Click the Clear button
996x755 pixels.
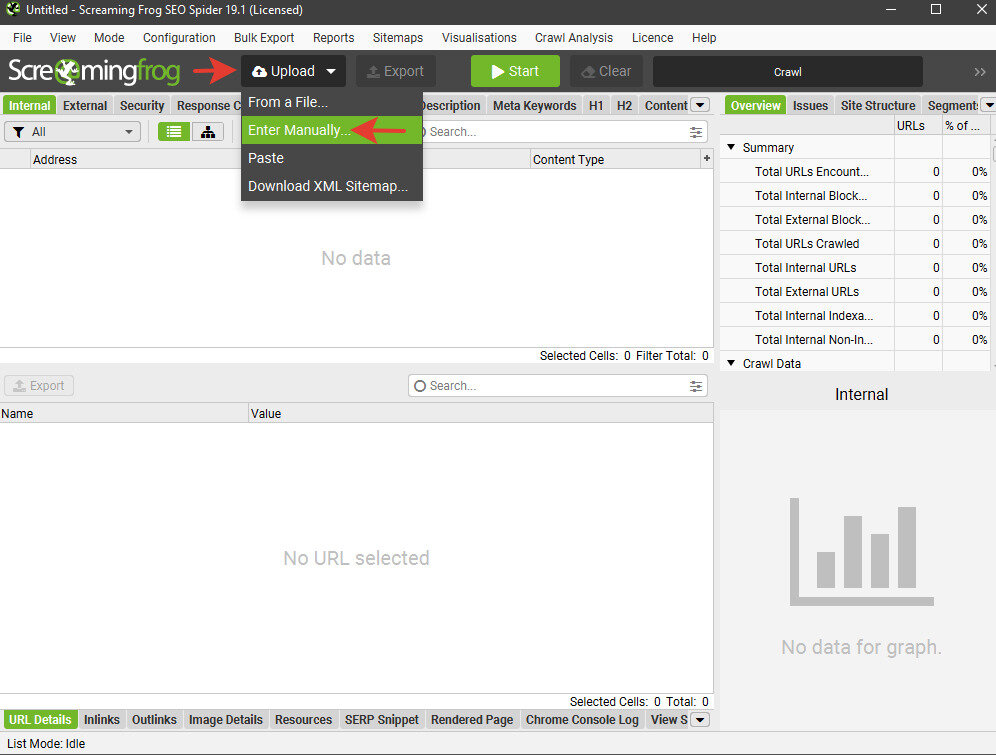coord(606,71)
